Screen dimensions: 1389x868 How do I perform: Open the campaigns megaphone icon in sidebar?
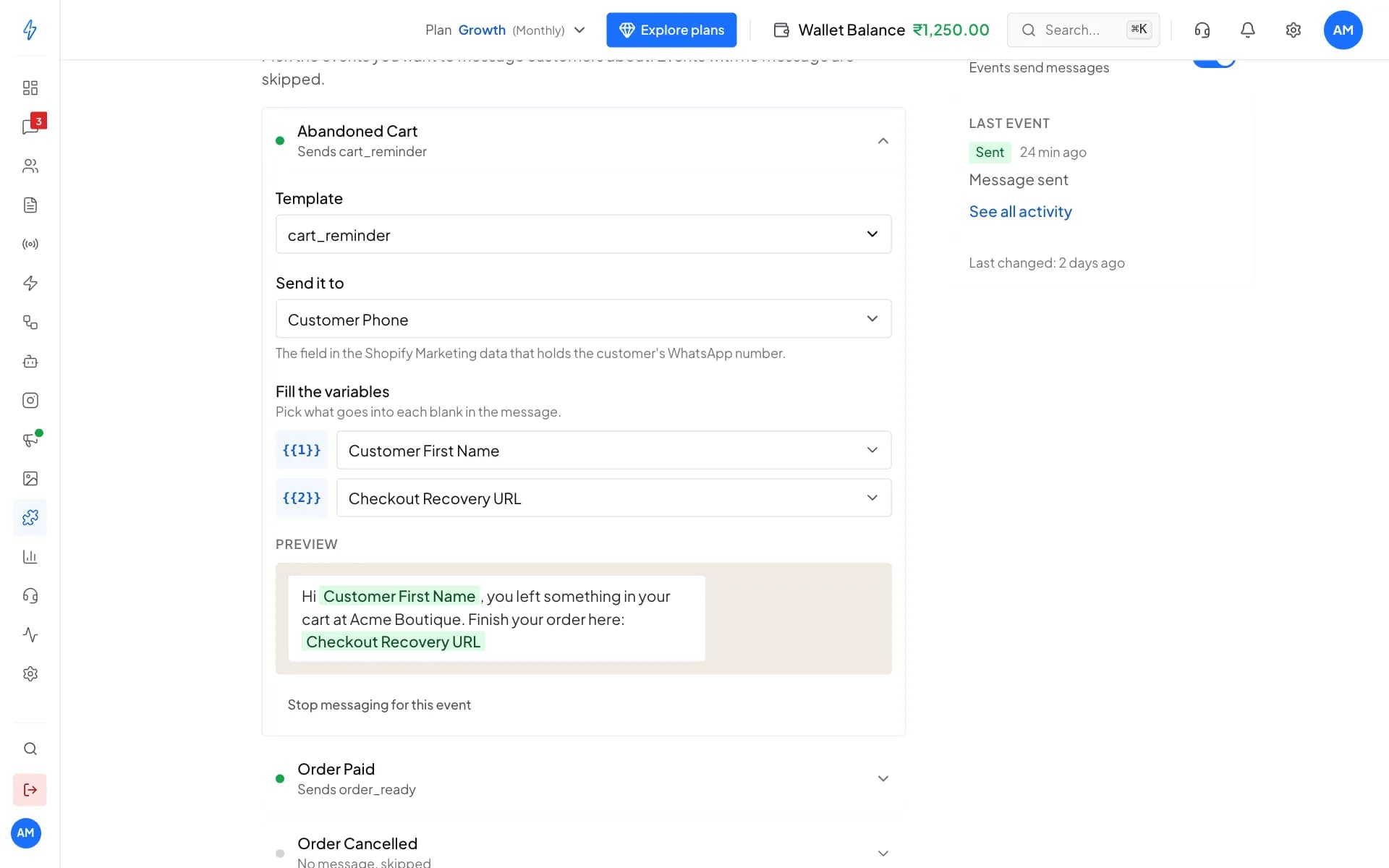coord(30,439)
